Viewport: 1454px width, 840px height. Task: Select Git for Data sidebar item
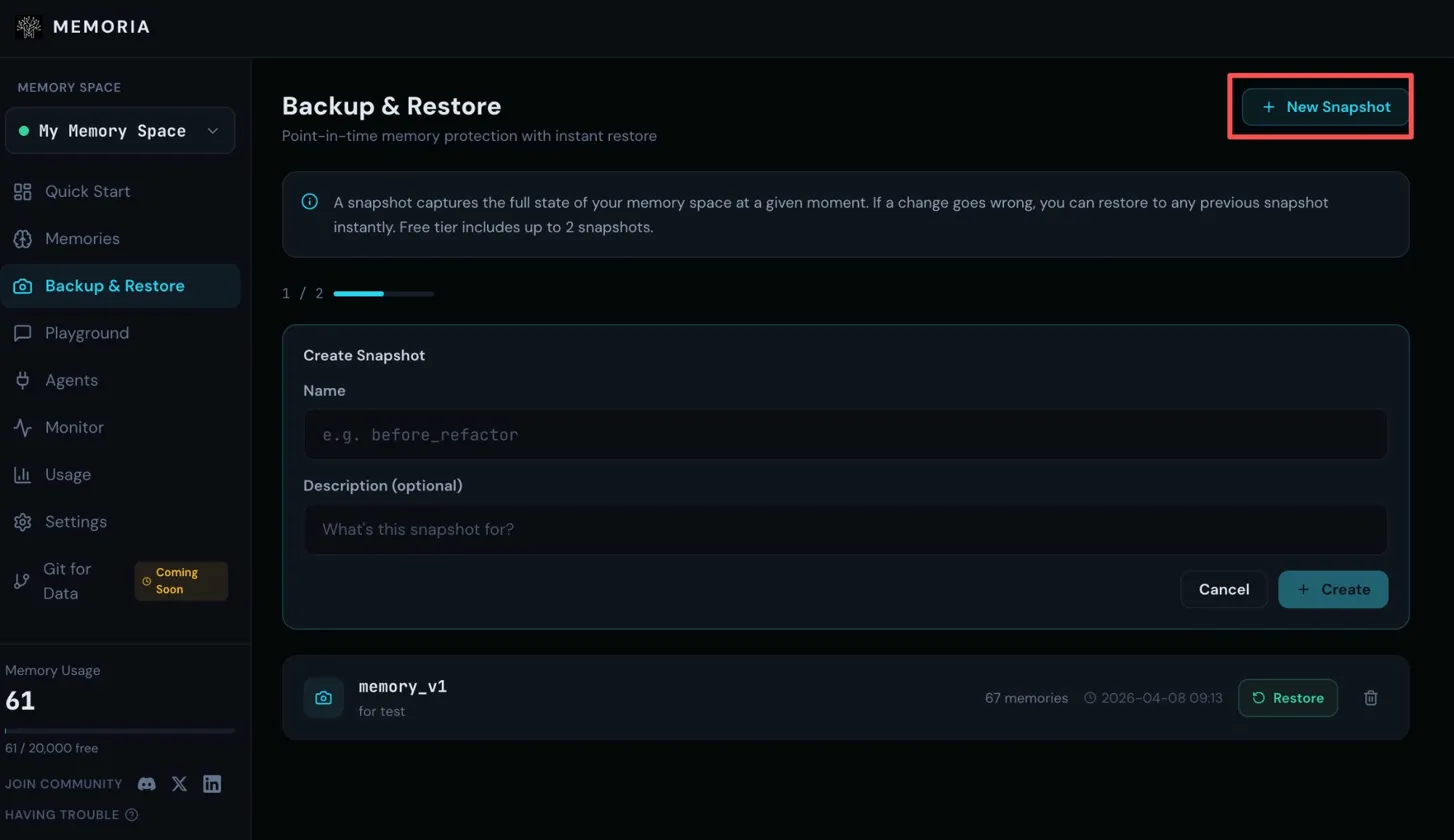click(x=67, y=581)
